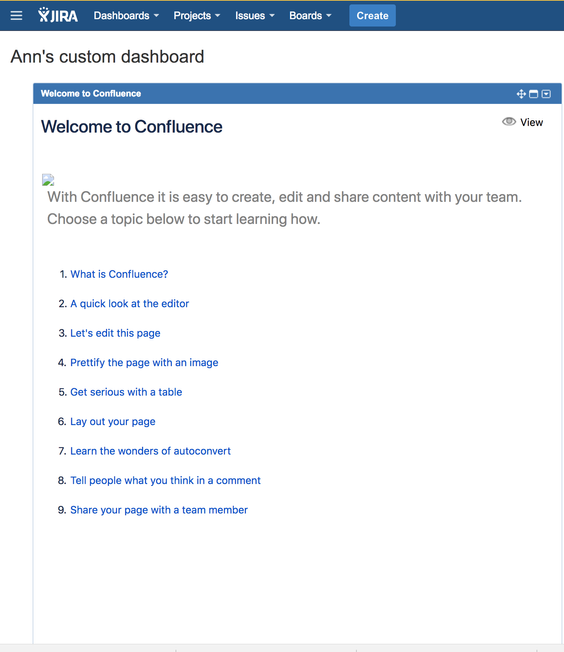Screen dimensions: 564x652
Task: Open the hamburger sidebar menu icon
Action: (x=16, y=16)
